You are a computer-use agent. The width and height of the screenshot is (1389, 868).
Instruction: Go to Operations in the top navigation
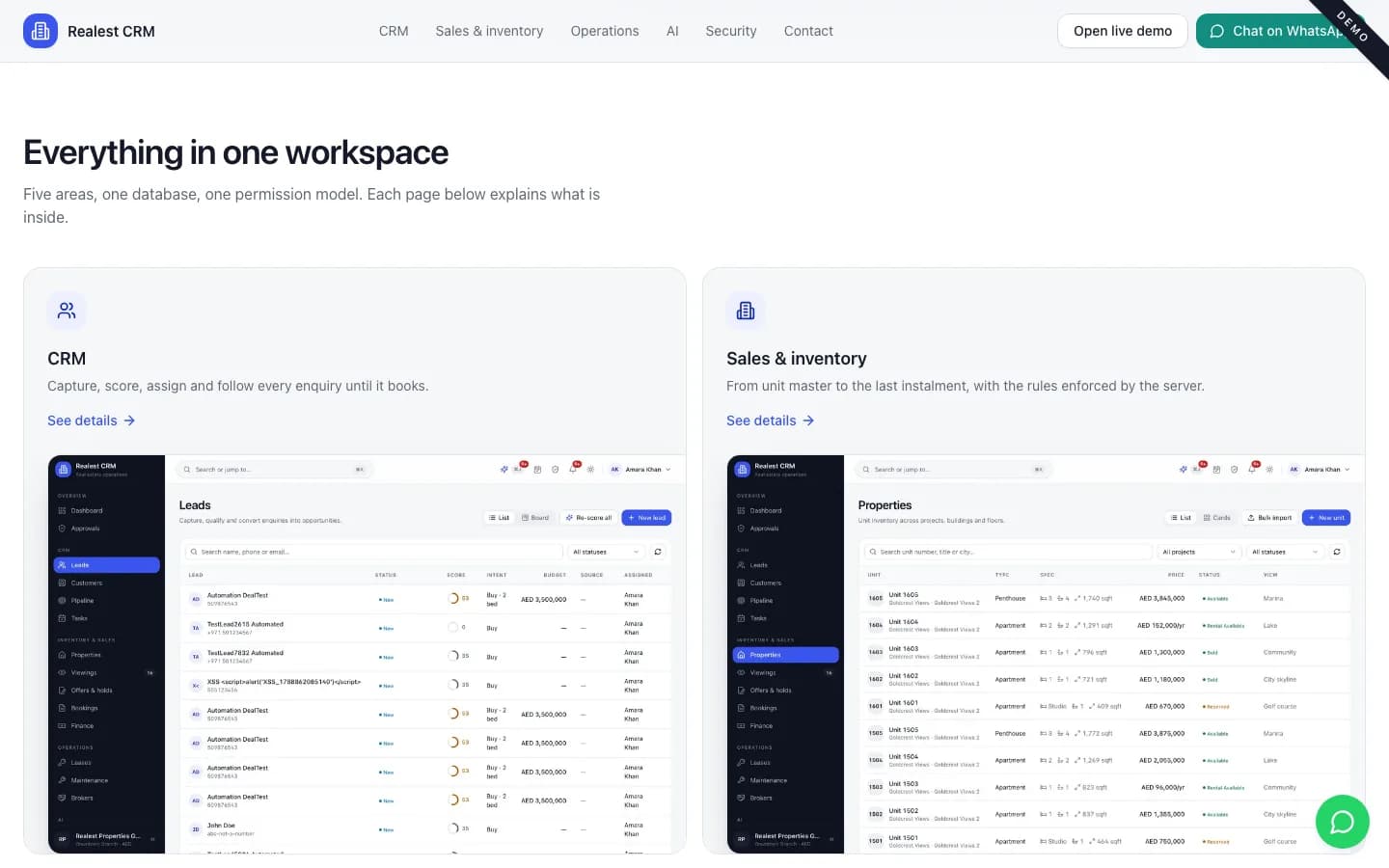[605, 31]
